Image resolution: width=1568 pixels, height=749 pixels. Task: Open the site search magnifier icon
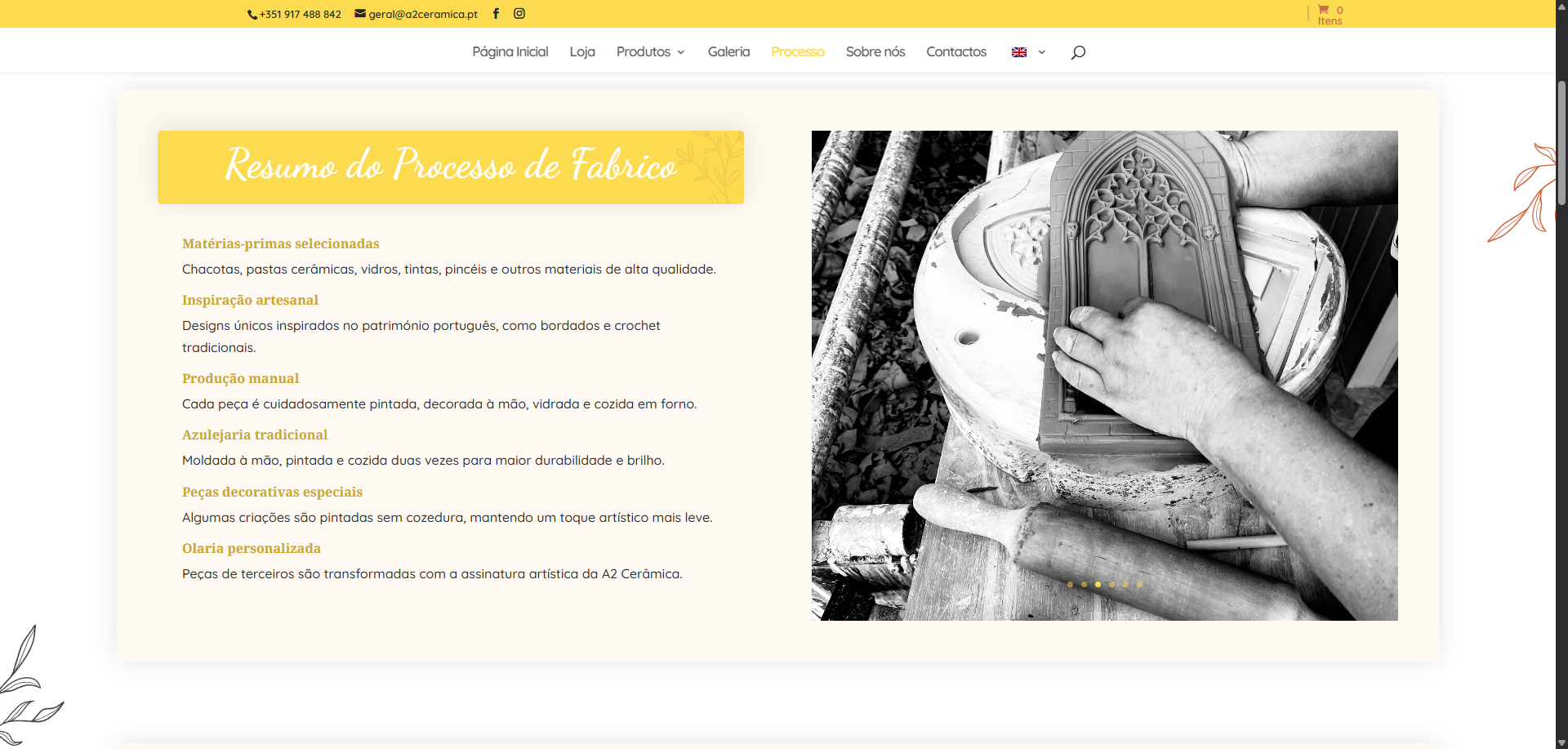click(1078, 52)
